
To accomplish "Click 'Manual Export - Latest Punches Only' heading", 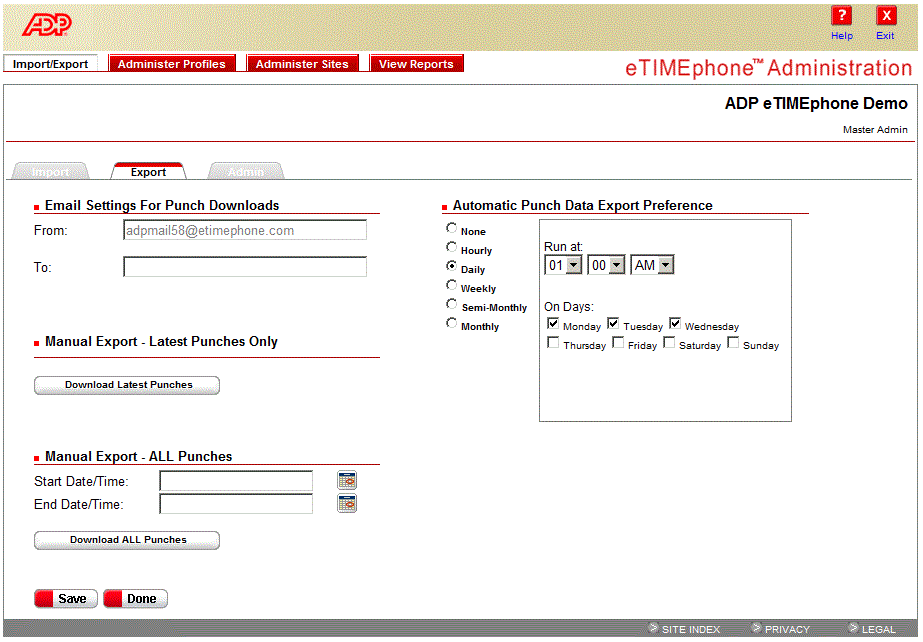I will point(161,341).
